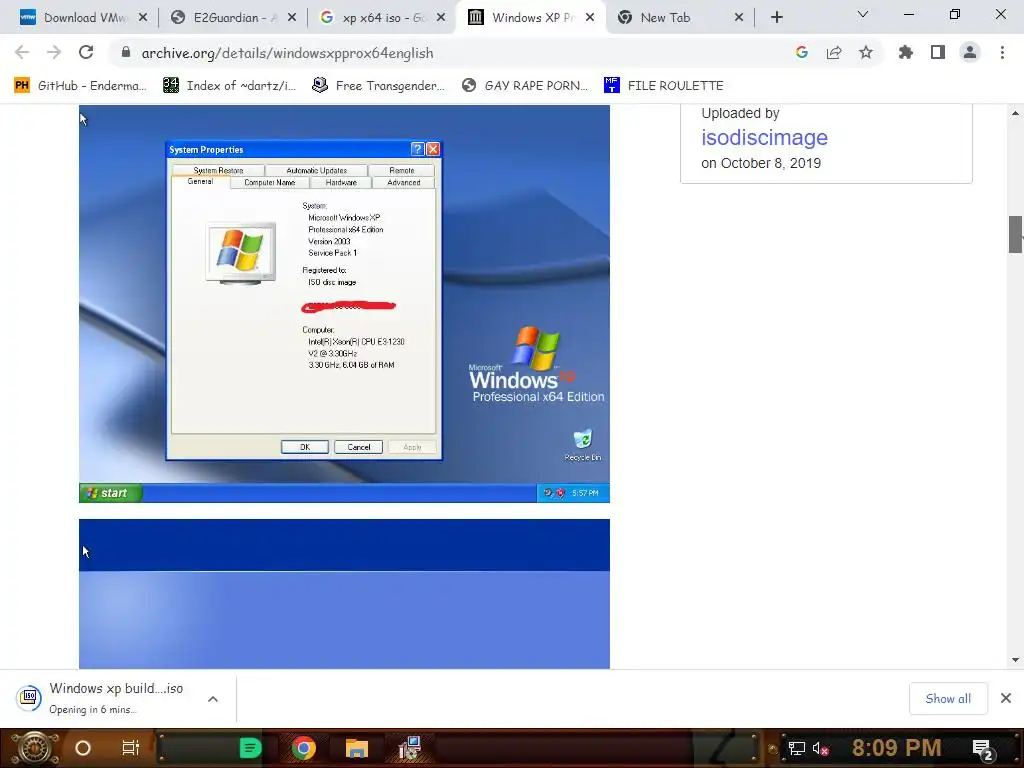The image size is (1024, 768).
Task: Switch to the E2Guardian tab
Action: coord(232,18)
